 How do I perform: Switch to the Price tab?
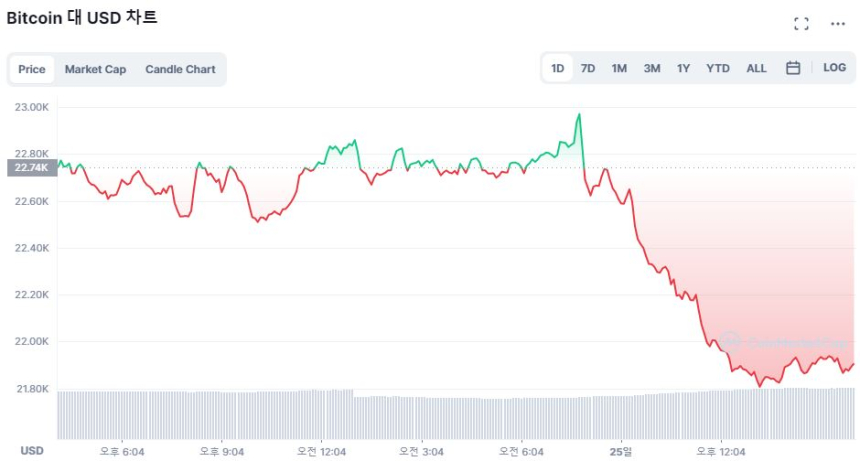[32, 70]
